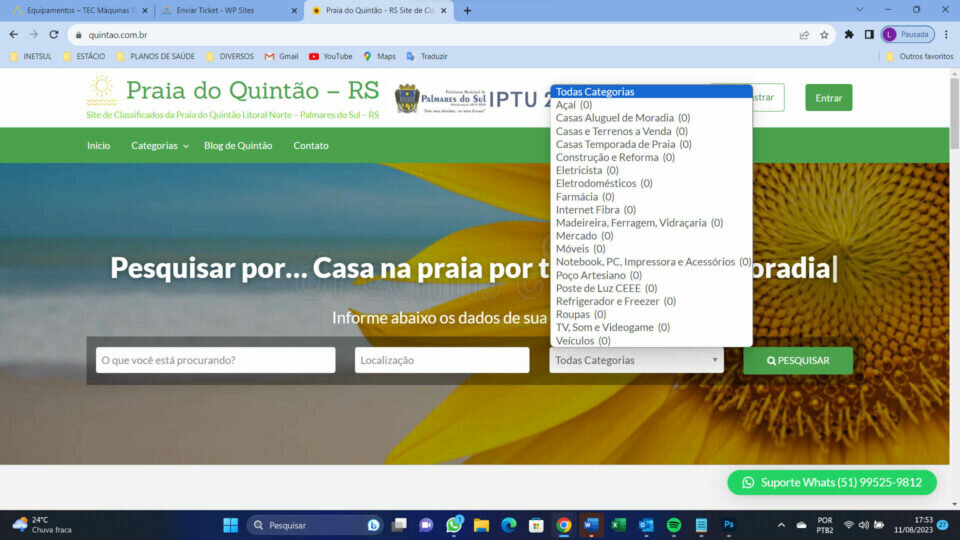Open Maps bookmark
Viewport: 960px width, 540px height.
pyautogui.click(x=380, y=56)
